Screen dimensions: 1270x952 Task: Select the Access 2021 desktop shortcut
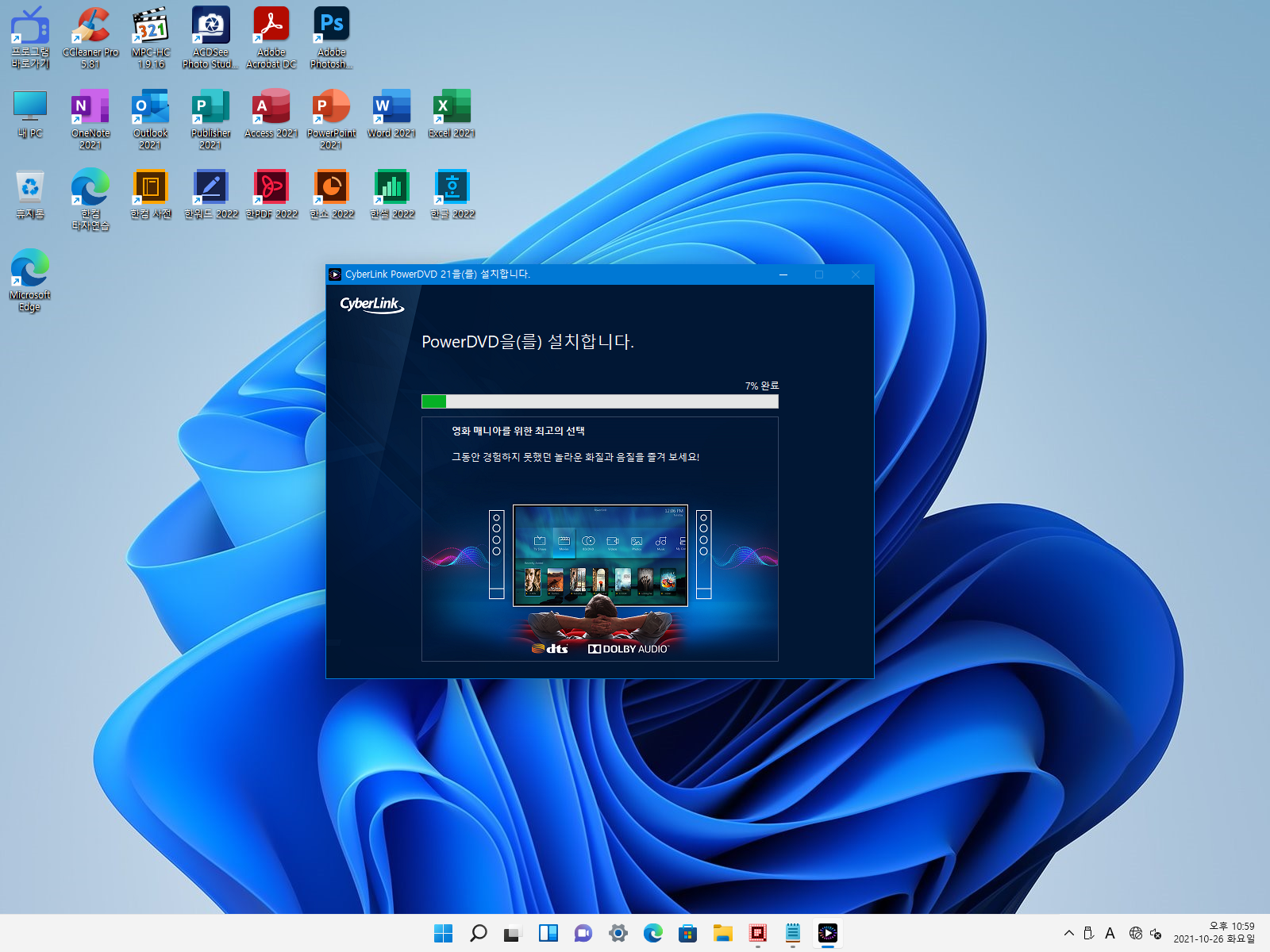coord(271,114)
